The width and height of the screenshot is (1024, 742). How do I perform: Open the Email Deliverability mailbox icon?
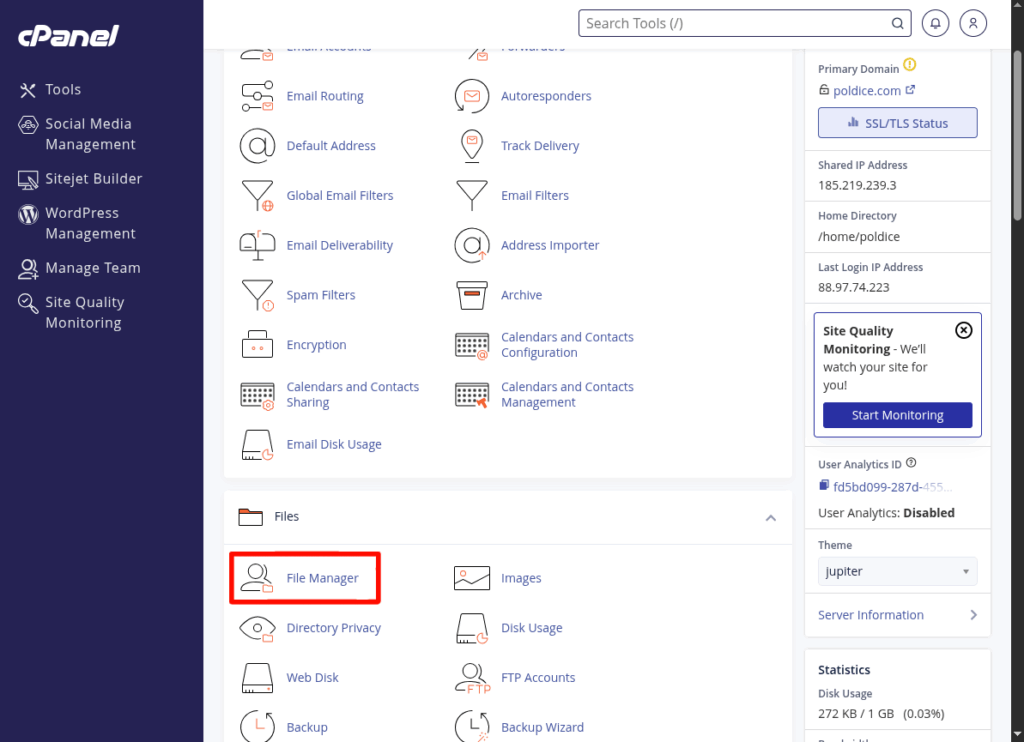click(257, 245)
